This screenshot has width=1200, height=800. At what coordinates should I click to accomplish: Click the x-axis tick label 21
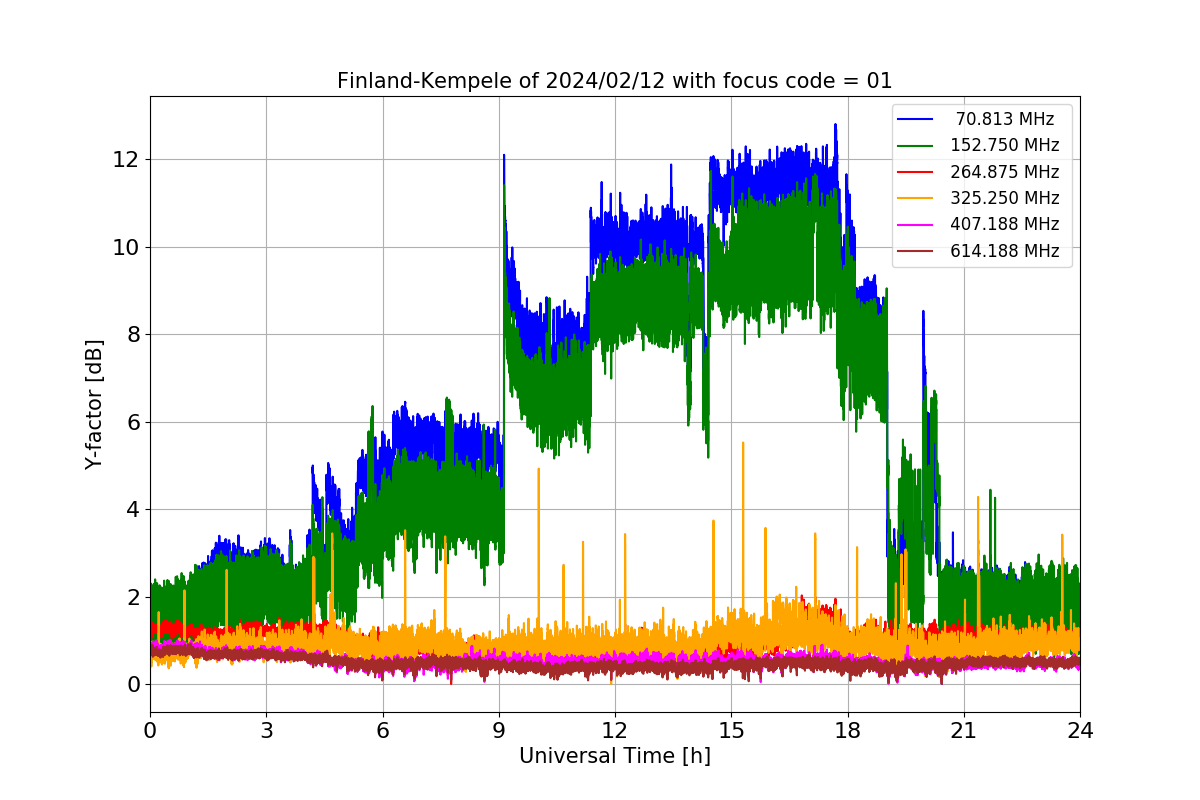coord(964,731)
